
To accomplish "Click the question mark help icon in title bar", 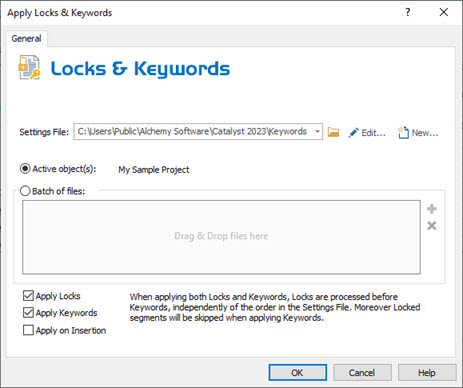I will [x=408, y=12].
